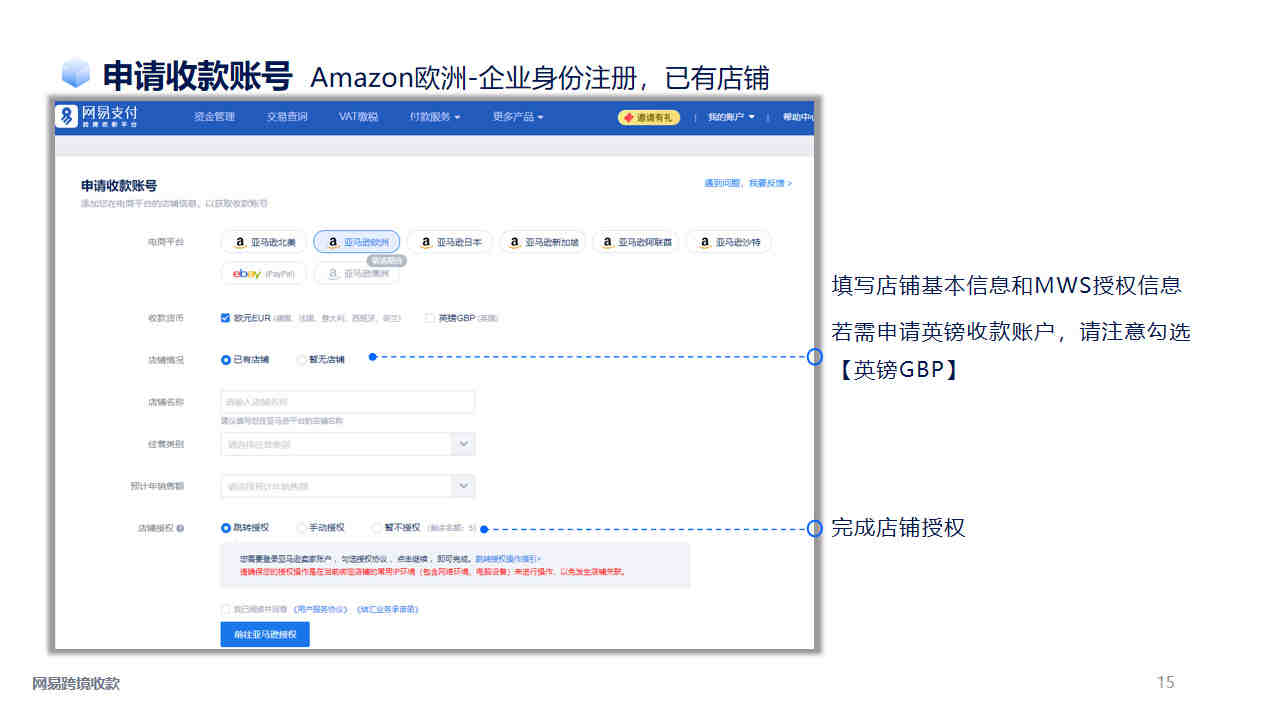Screen dimensions: 1268x716
Task: Select the 亚马逊北美 platform icon
Action: (263, 242)
